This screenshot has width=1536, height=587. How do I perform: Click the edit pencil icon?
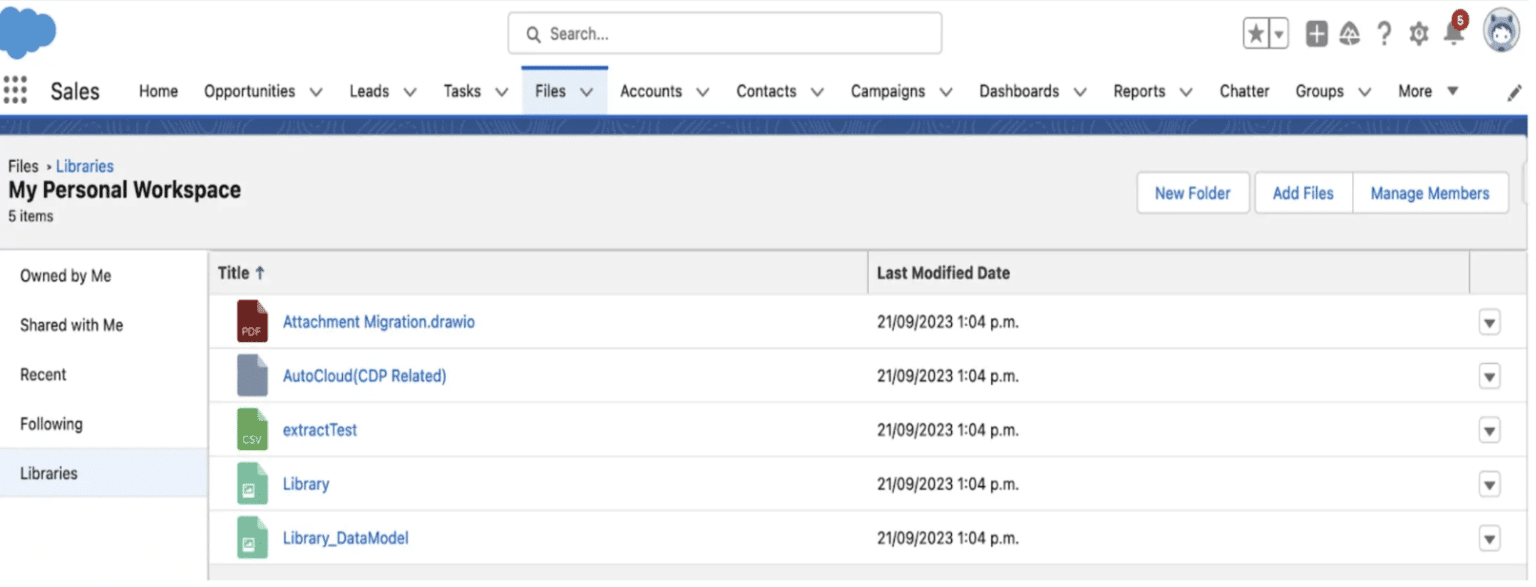[1515, 91]
